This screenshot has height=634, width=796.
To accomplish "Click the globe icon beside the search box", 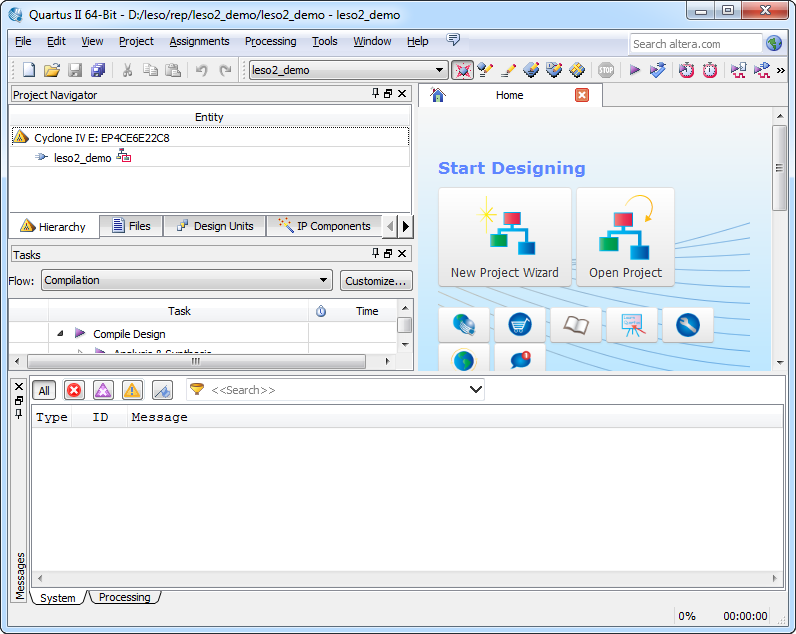I will tap(774, 44).
